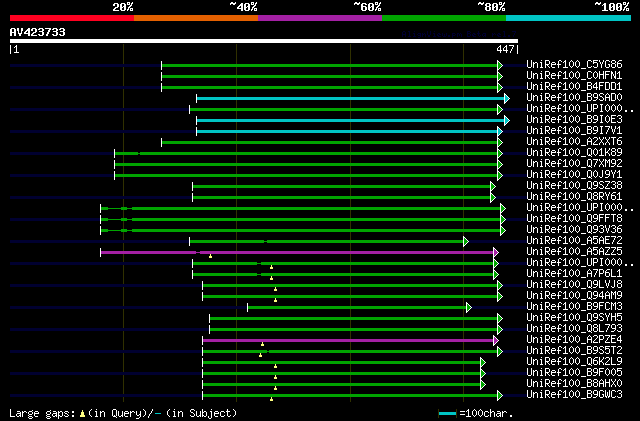The width and height of the screenshot is (640, 421).
Task: Open the UniRef100_C0HFN1 hit label
Action: coord(574,75)
